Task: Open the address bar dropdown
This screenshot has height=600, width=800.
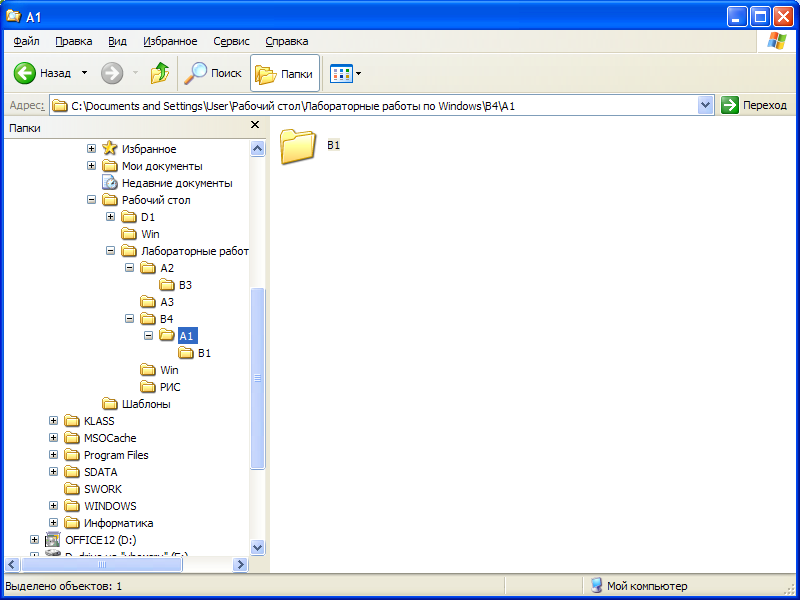Action: (x=706, y=106)
